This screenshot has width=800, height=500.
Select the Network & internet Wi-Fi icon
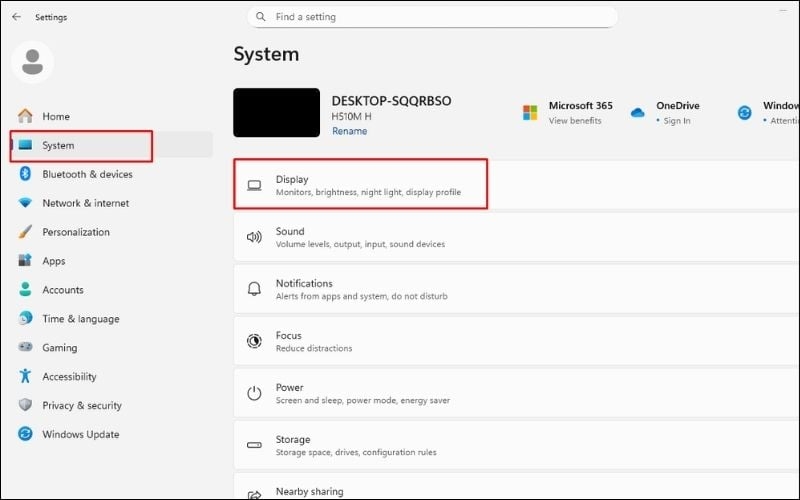[x=25, y=203]
